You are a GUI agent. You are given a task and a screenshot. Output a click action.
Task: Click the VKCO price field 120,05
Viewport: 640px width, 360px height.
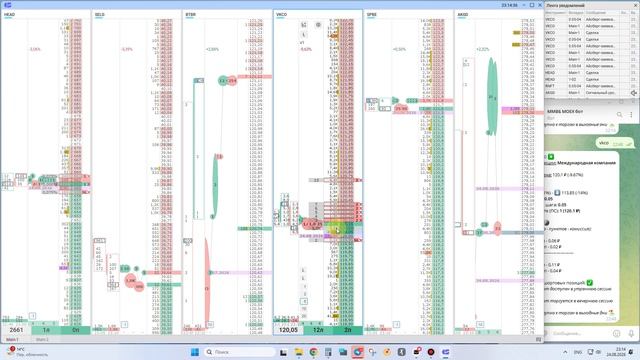coord(288,330)
